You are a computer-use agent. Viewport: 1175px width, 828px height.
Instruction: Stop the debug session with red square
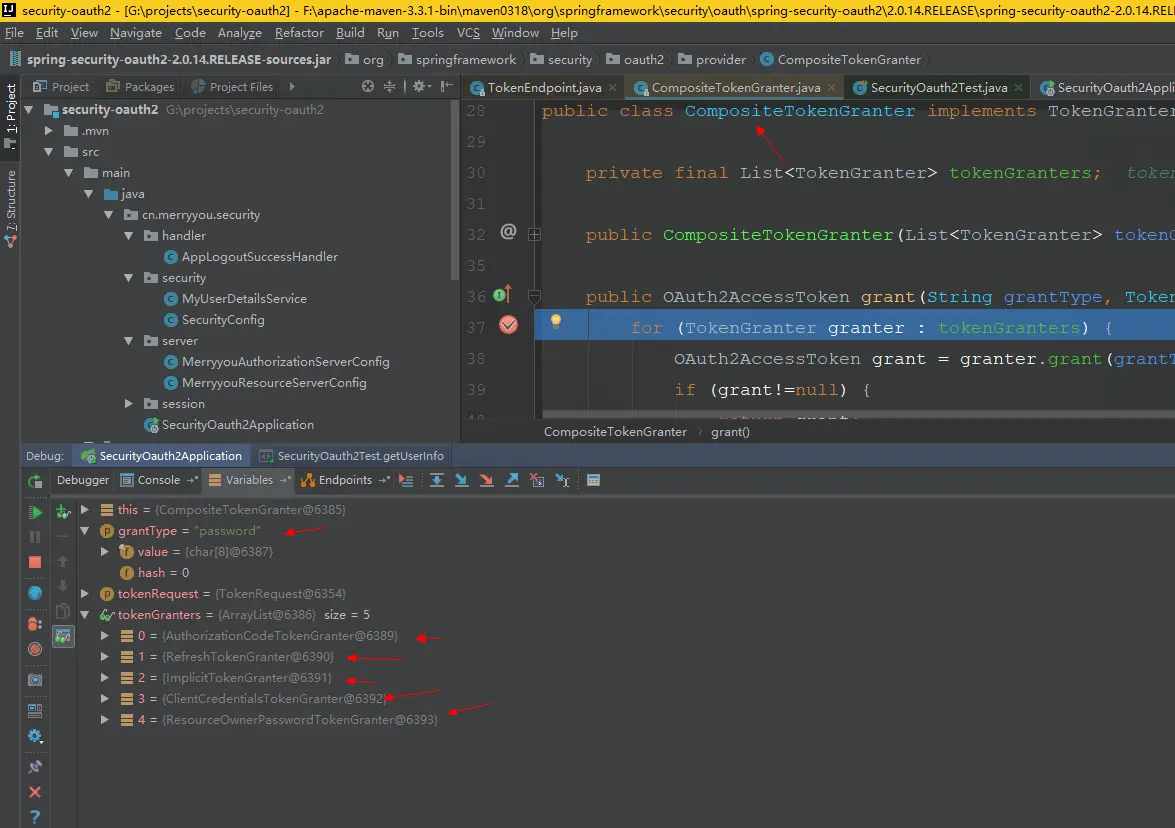point(35,562)
